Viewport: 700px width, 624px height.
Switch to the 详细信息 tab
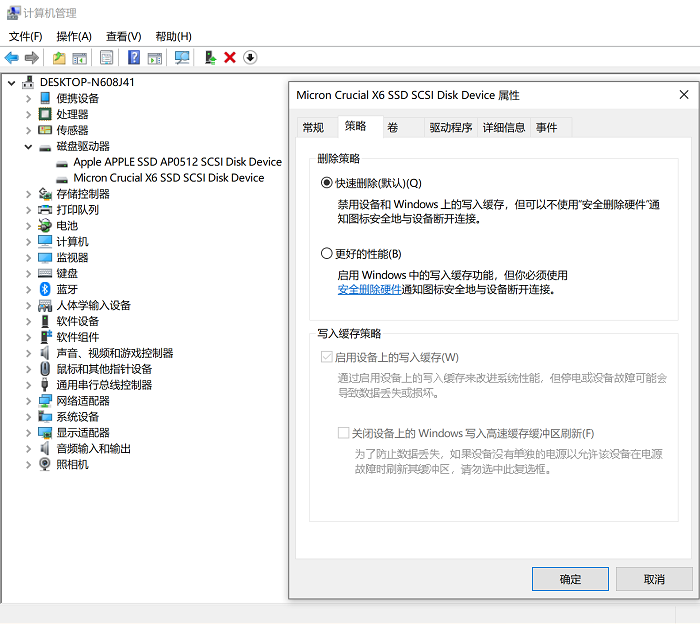[x=504, y=128]
